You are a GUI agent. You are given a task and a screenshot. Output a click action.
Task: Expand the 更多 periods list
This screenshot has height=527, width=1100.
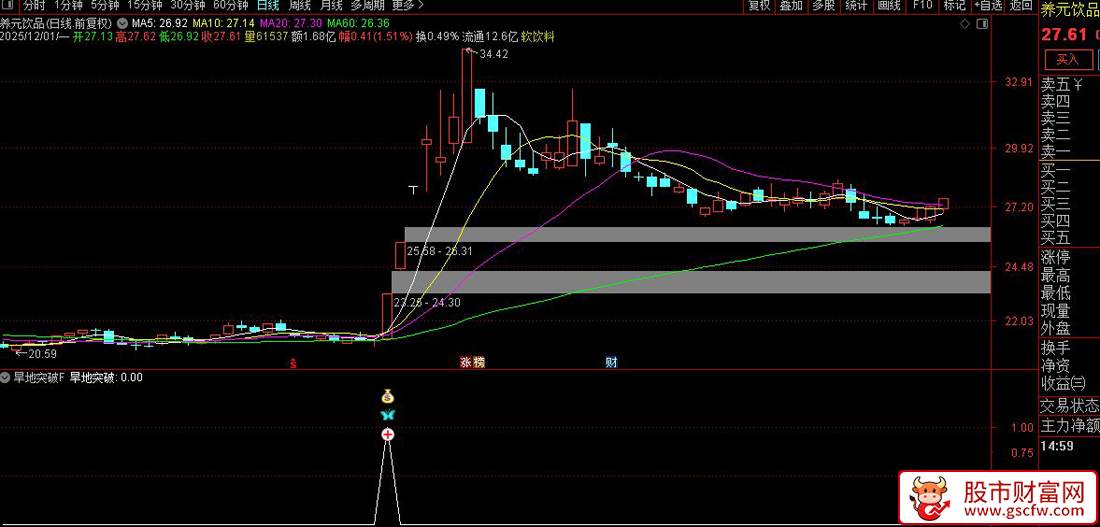click(408, 6)
